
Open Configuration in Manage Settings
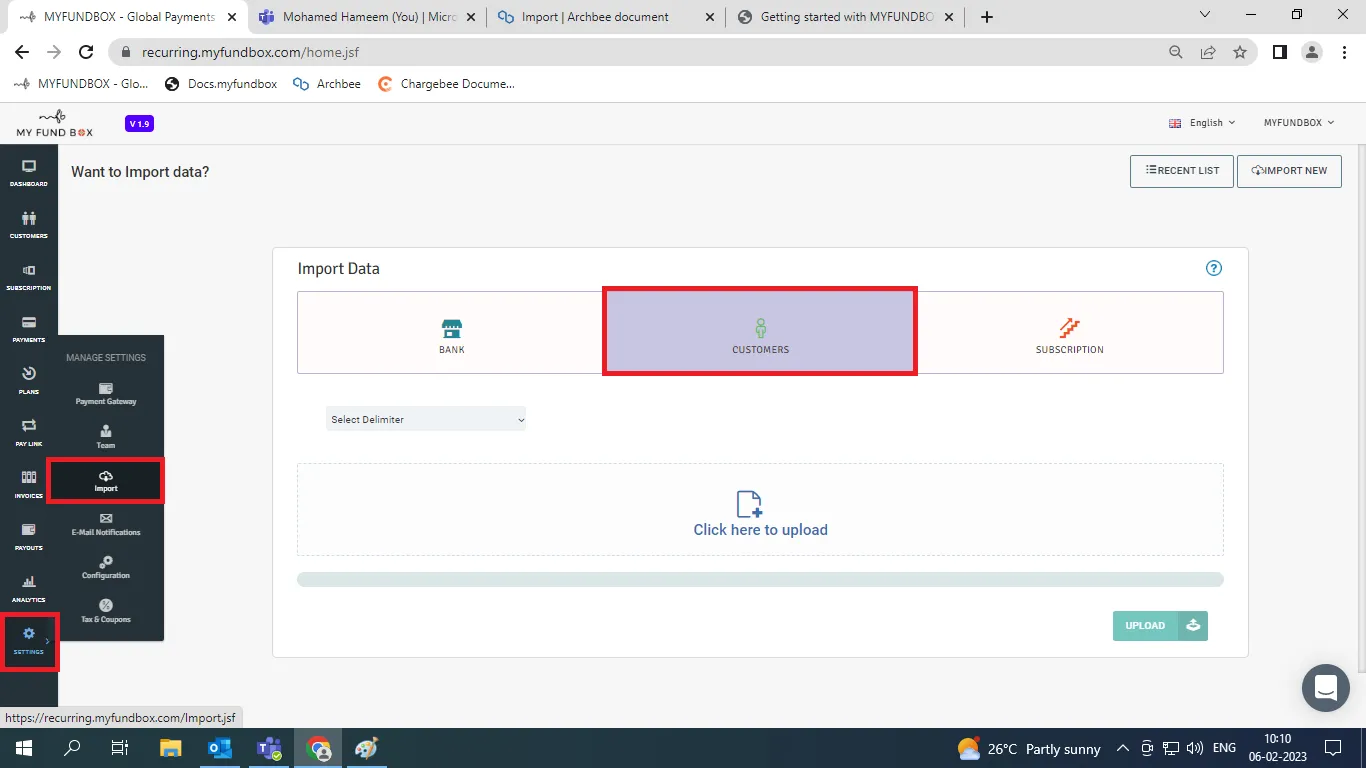click(x=106, y=568)
